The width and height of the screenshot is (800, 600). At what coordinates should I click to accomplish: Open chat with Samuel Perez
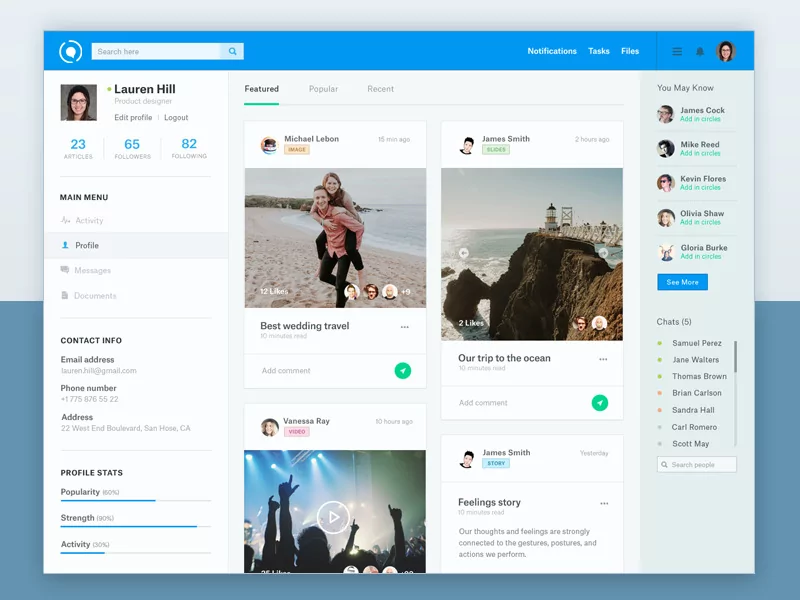696,343
